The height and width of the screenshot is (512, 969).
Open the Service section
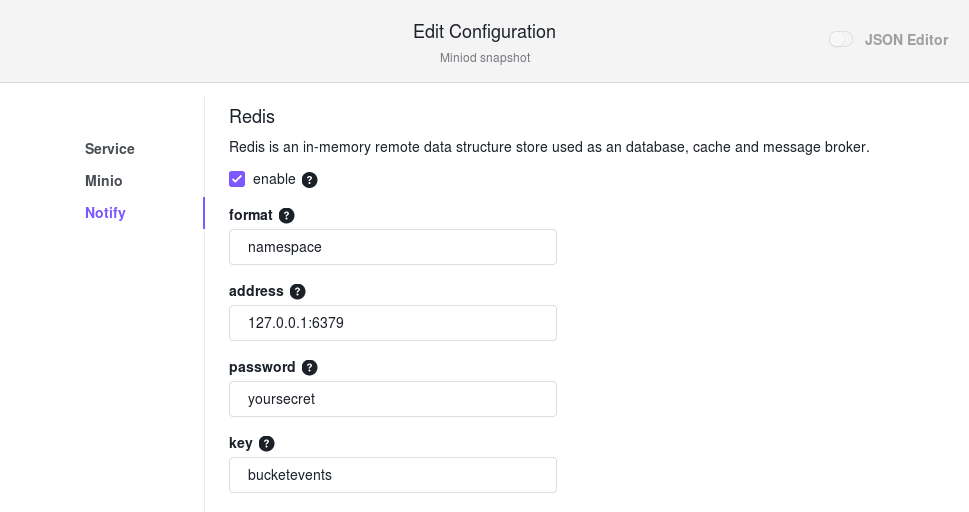click(x=110, y=149)
